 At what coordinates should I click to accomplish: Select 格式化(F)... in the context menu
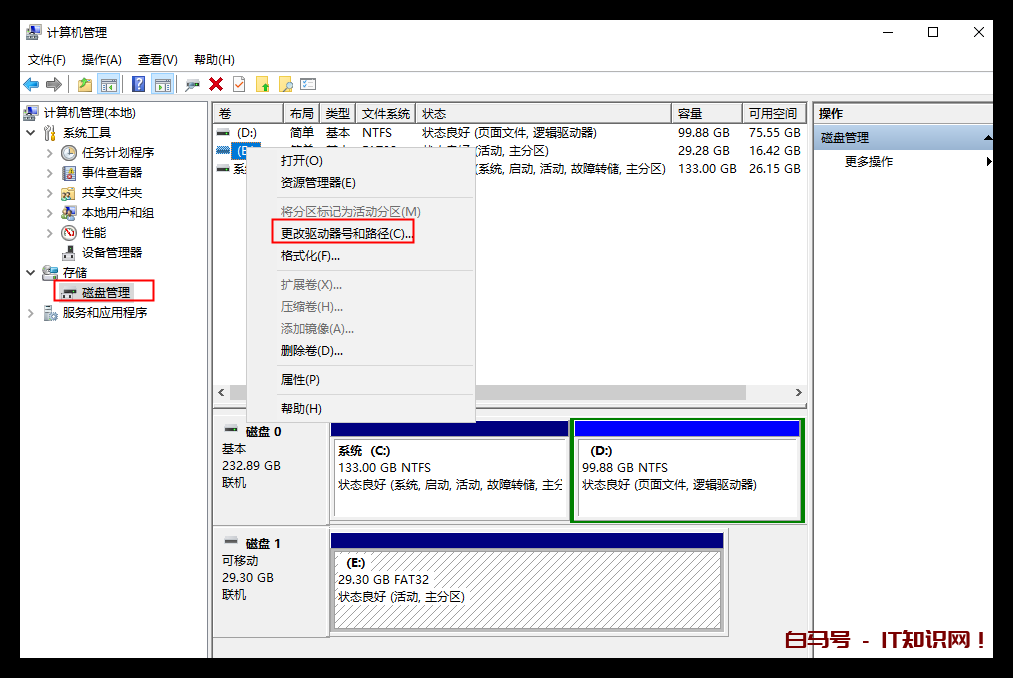click(x=310, y=256)
